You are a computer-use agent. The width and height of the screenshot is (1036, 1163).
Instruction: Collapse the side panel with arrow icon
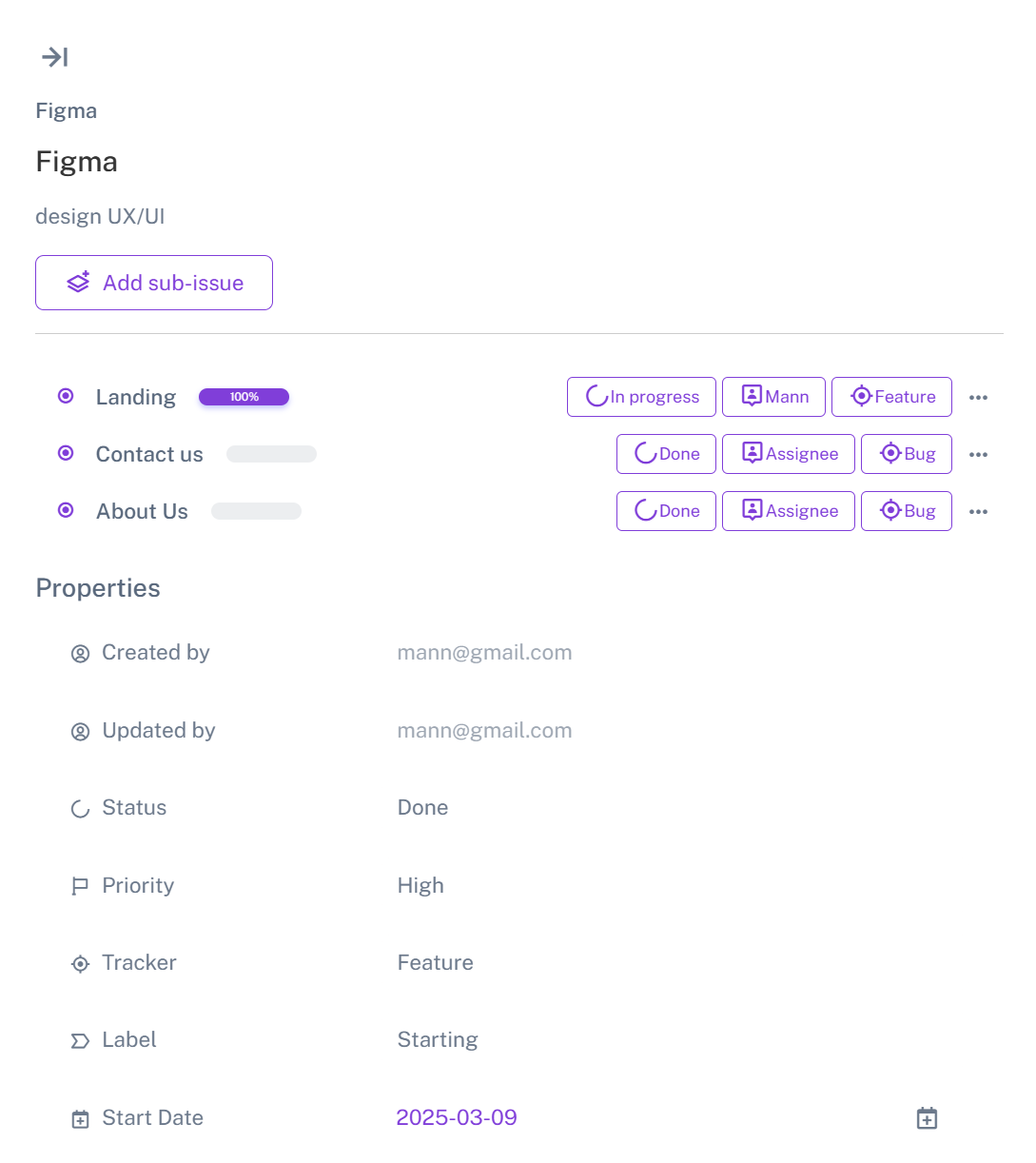pyautogui.click(x=55, y=57)
